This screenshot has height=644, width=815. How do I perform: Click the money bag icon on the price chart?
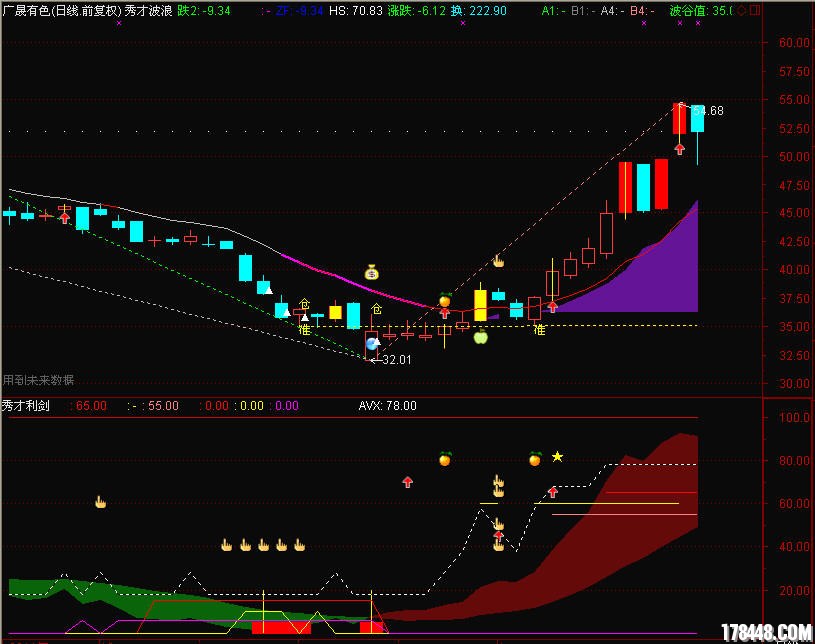click(x=371, y=272)
